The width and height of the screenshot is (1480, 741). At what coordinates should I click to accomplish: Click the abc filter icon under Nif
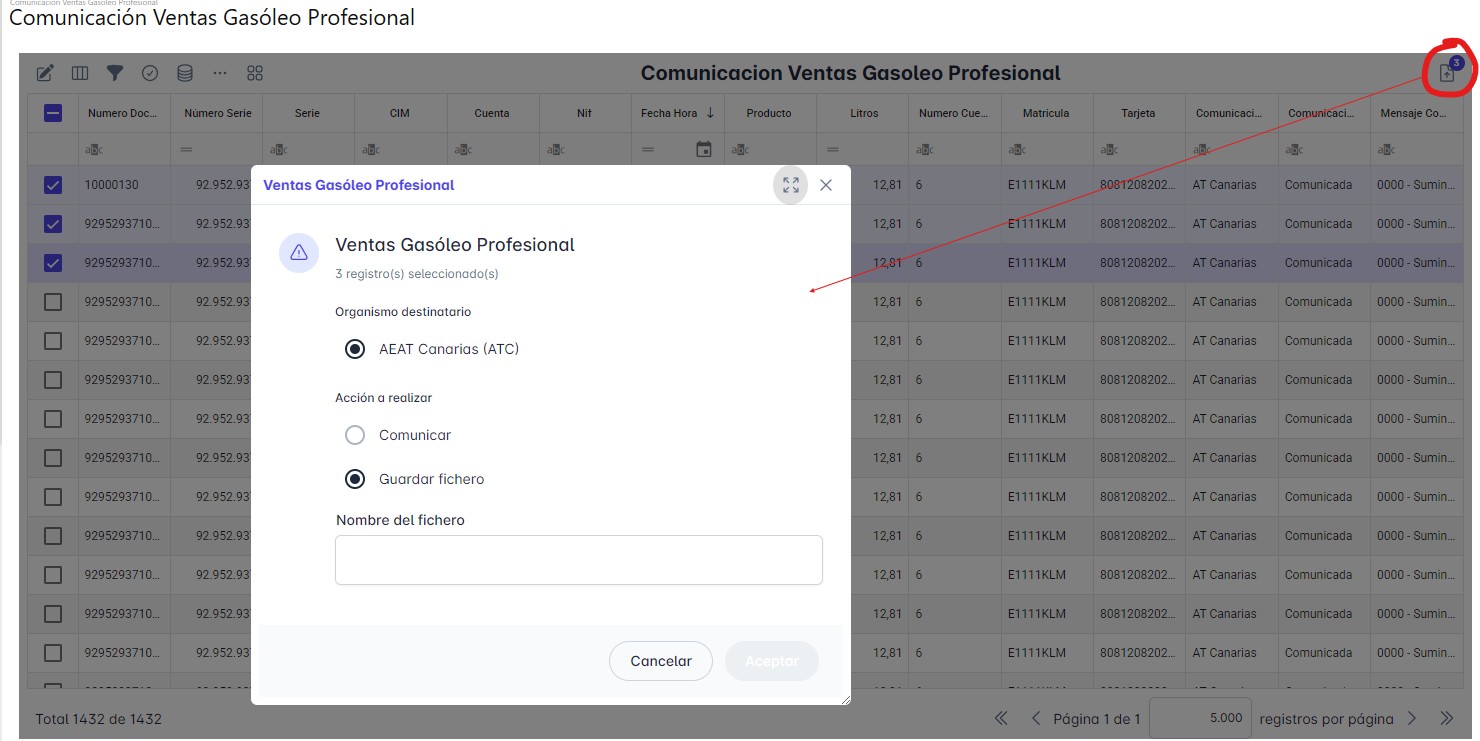tap(554, 150)
